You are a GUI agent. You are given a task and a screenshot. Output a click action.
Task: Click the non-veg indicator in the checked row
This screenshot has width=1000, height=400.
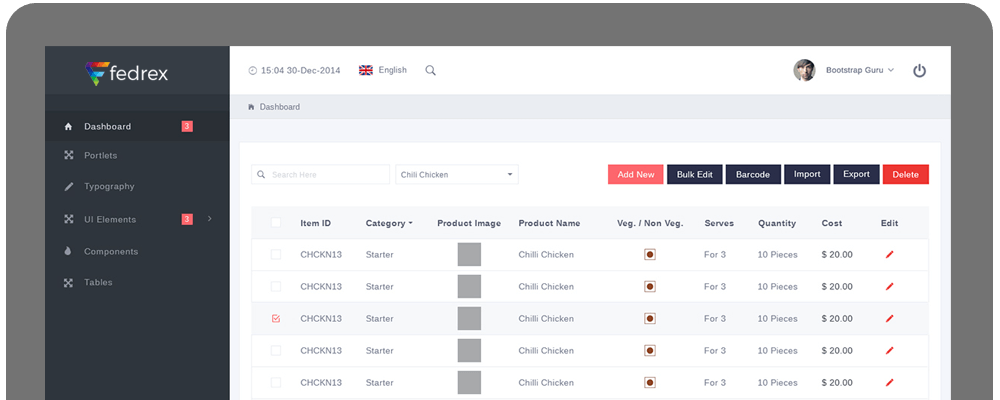[650, 318]
